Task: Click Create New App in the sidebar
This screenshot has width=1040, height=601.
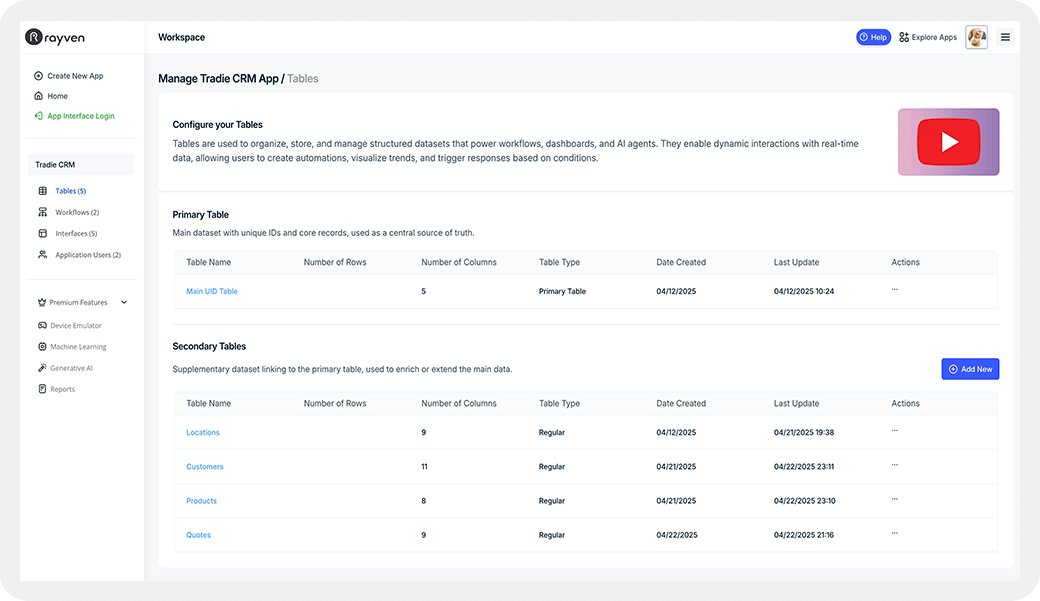Action: [x=74, y=76]
